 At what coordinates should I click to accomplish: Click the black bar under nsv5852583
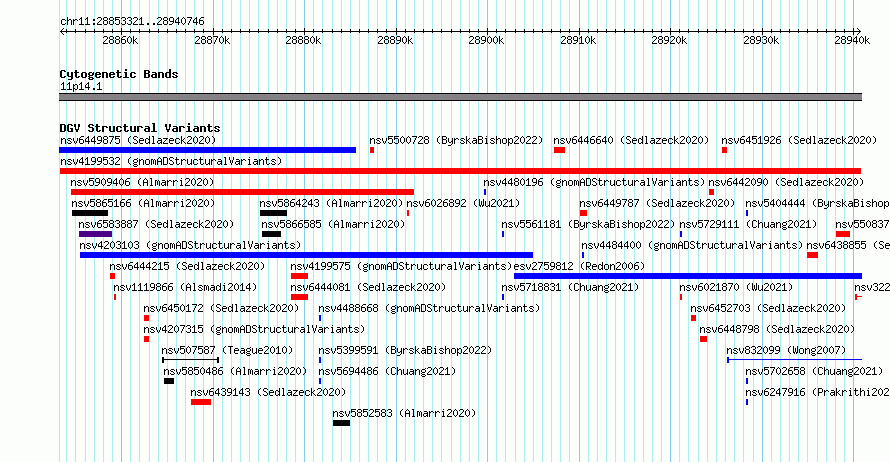tap(341, 423)
